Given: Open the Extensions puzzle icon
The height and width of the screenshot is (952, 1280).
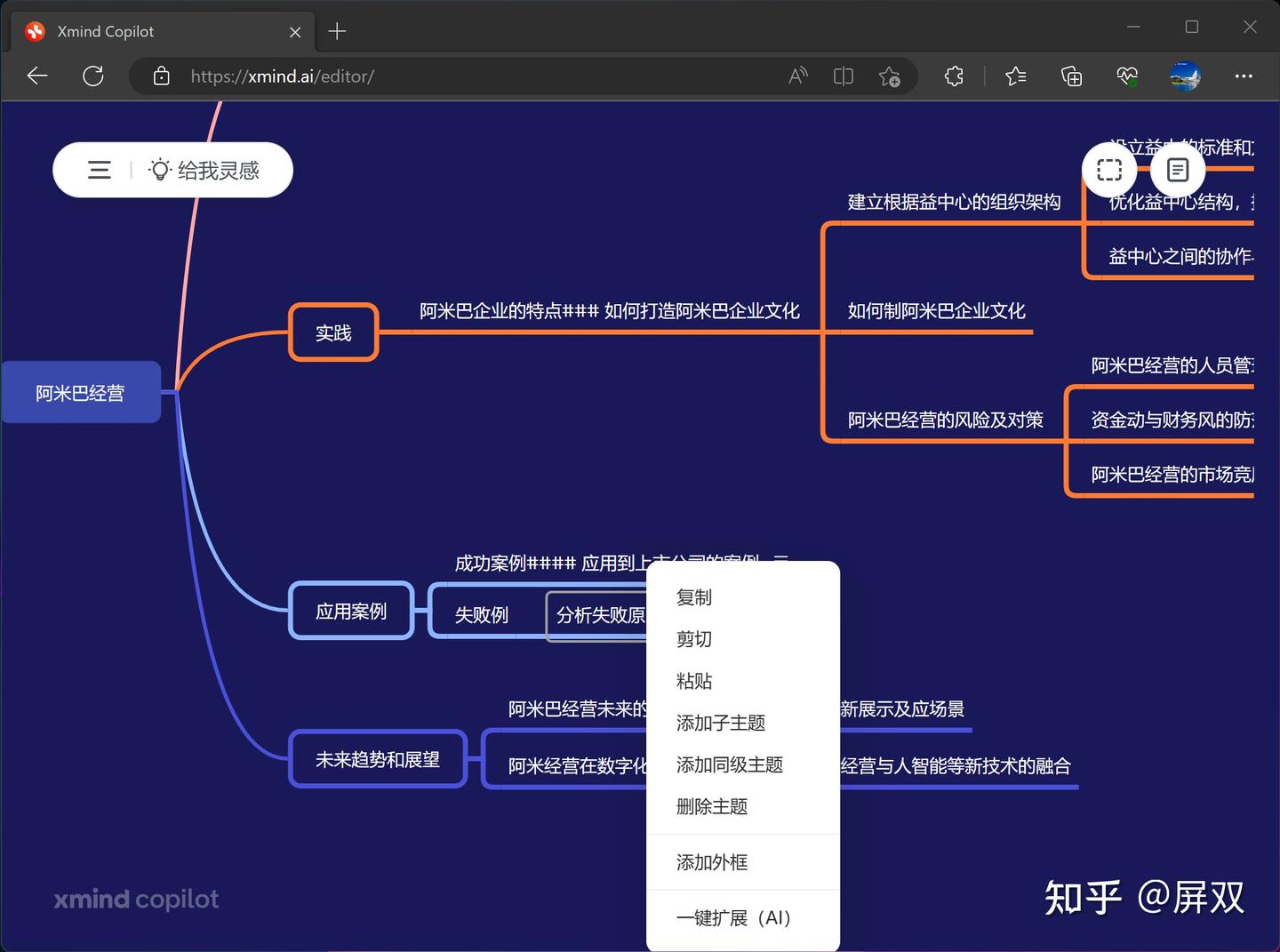Looking at the screenshot, I should [x=954, y=76].
